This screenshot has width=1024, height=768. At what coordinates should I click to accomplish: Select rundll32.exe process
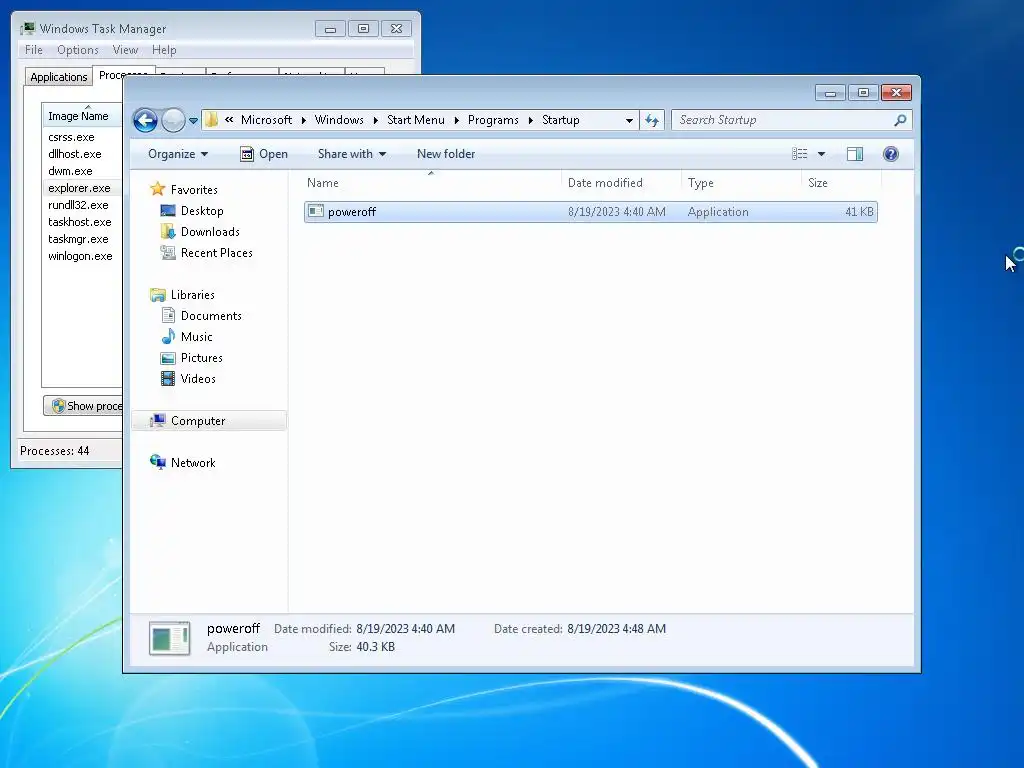tap(78, 205)
